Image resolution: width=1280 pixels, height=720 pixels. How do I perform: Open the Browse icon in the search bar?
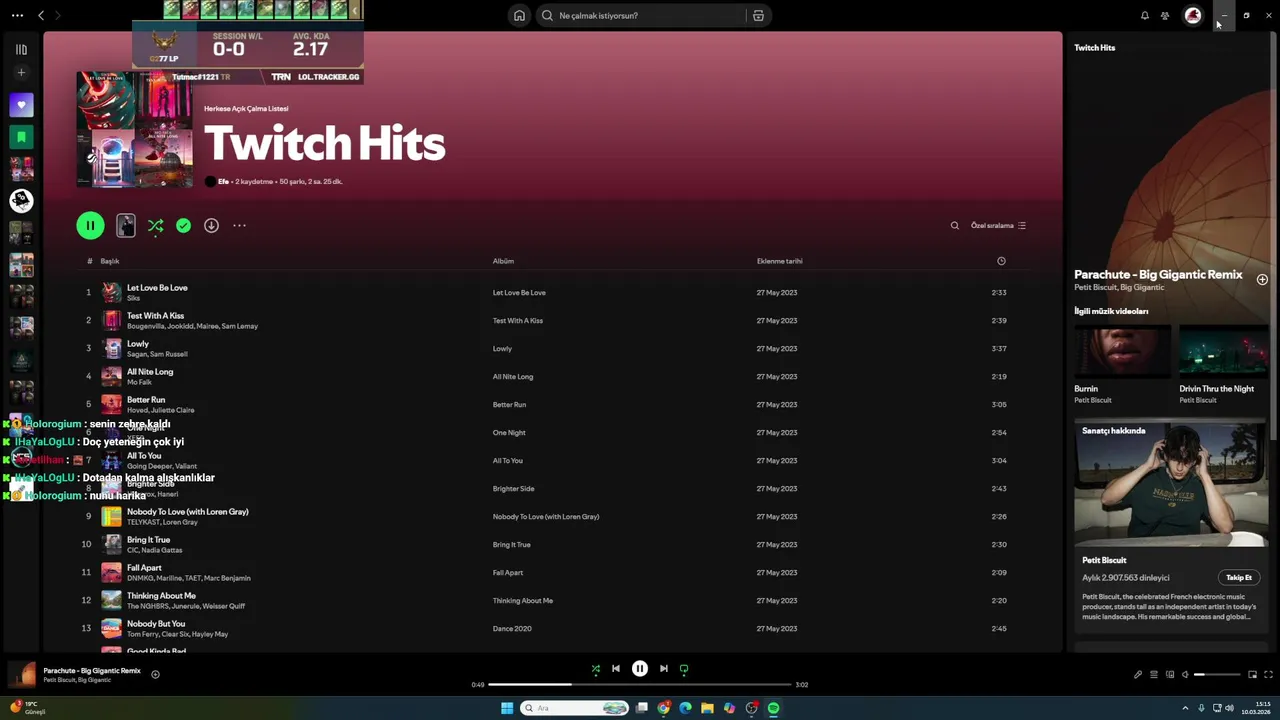(758, 15)
